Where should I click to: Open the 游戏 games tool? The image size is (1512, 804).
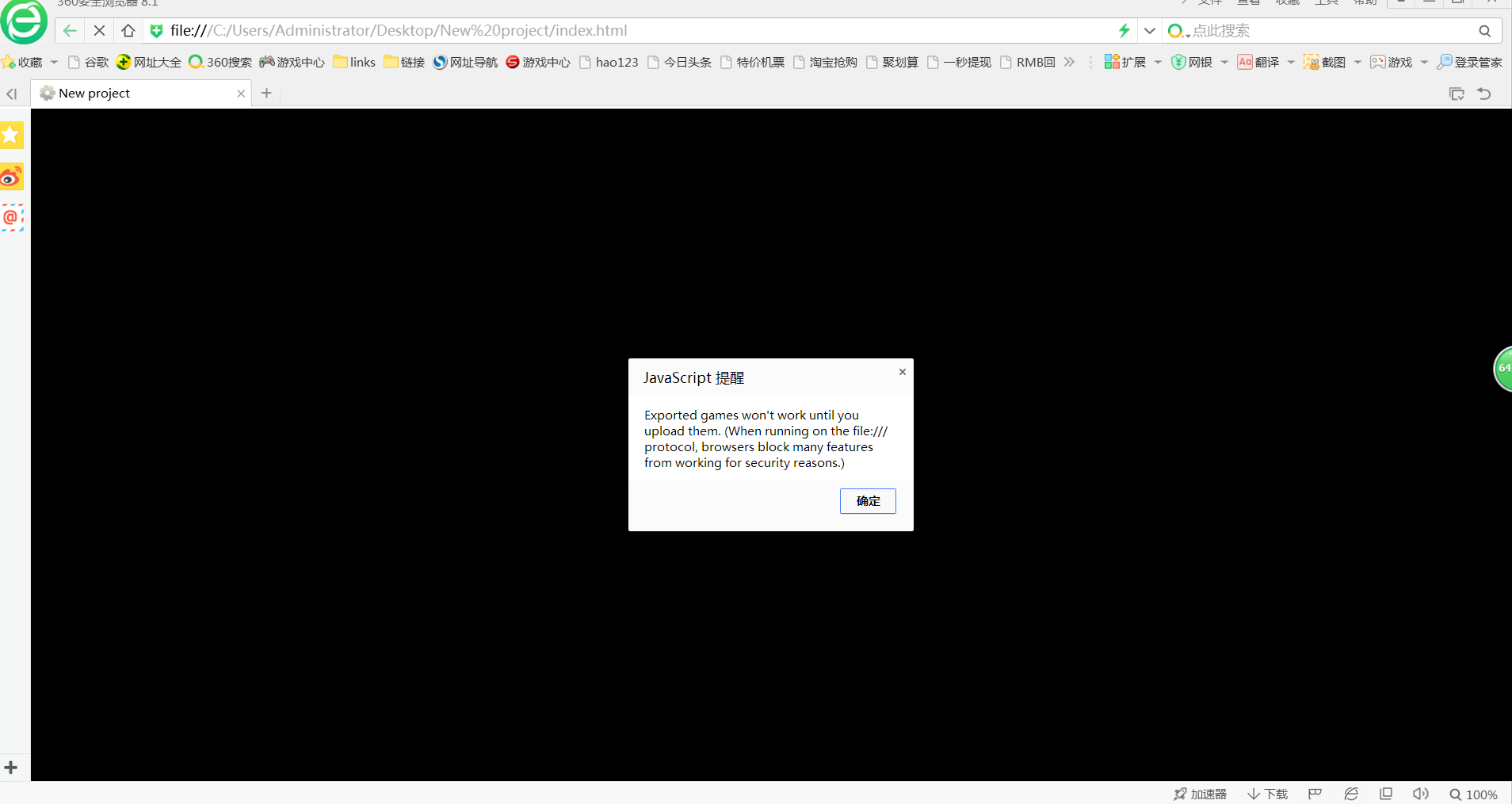(x=1391, y=62)
